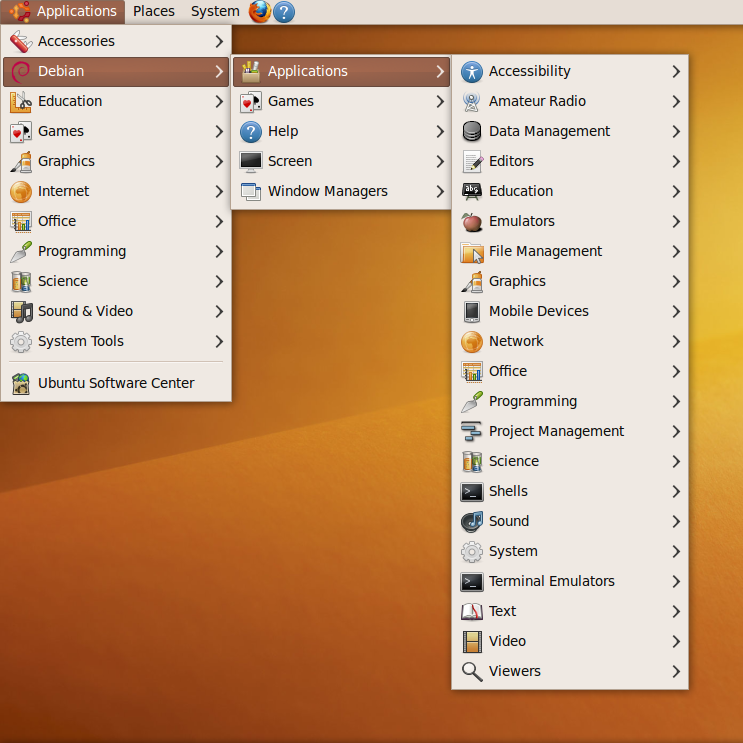Open Graphics in the main Applications menu
Screen dimensions: 743x743
coord(116,162)
